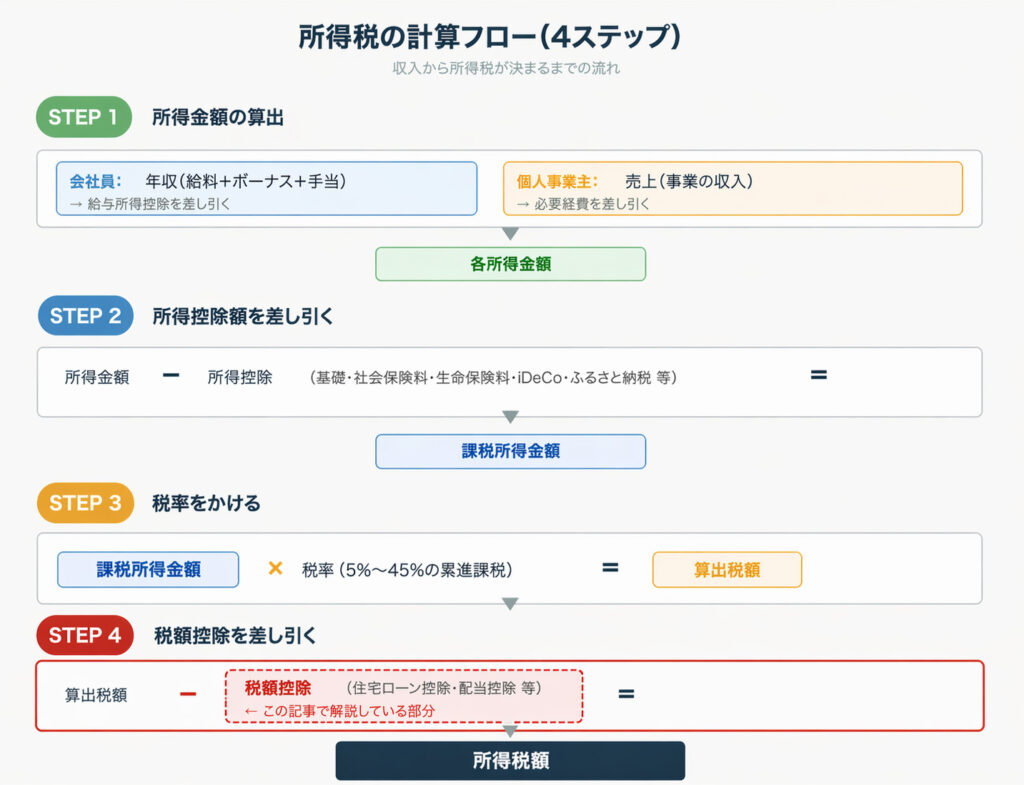The image size is (1024, 785).
Task: Click the equals sign in STEP 4 row
Action: [x=626, y=694]
